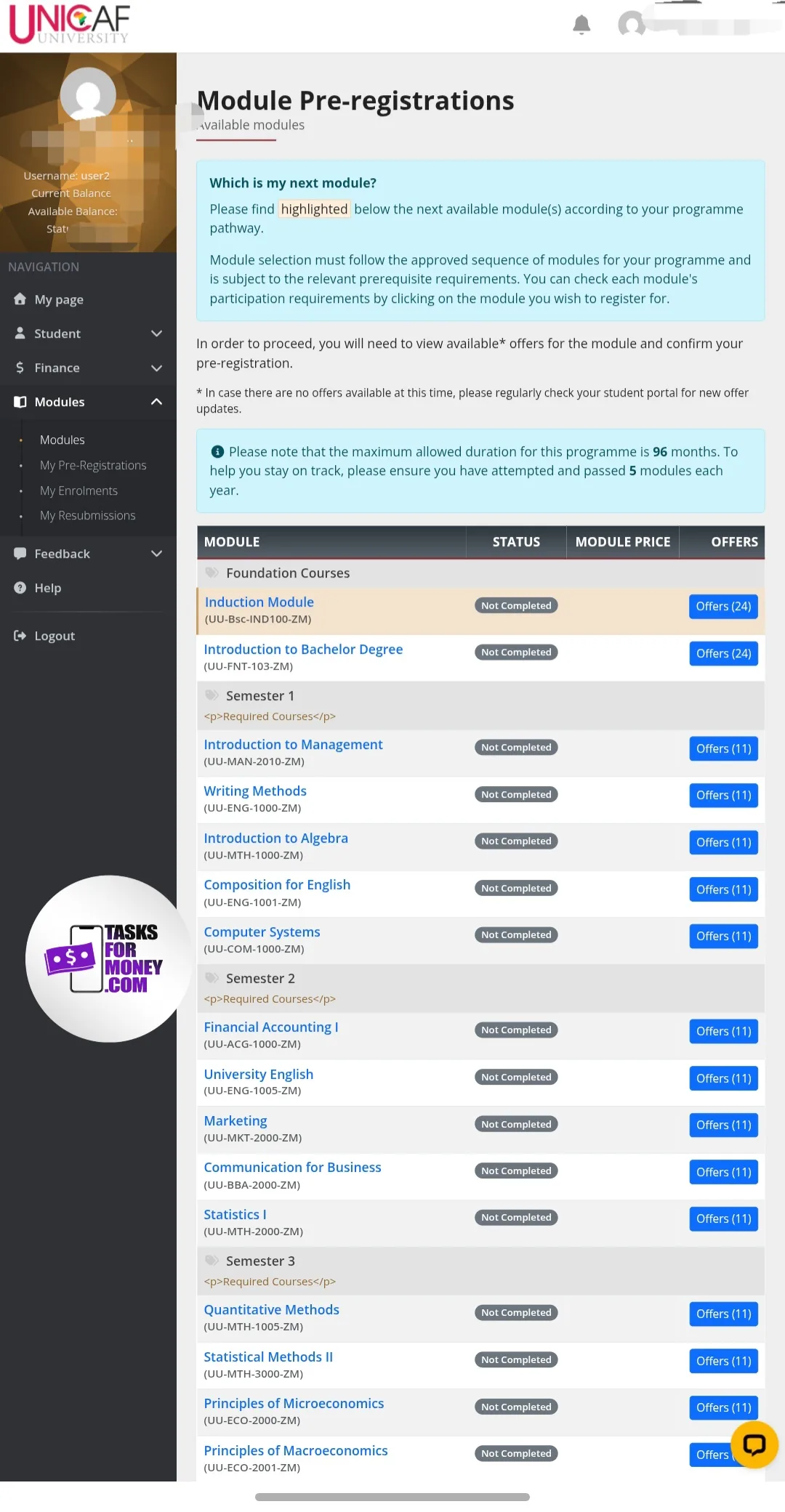
Task: Open the Statistics I module
Action: [x=235, y=1215]
